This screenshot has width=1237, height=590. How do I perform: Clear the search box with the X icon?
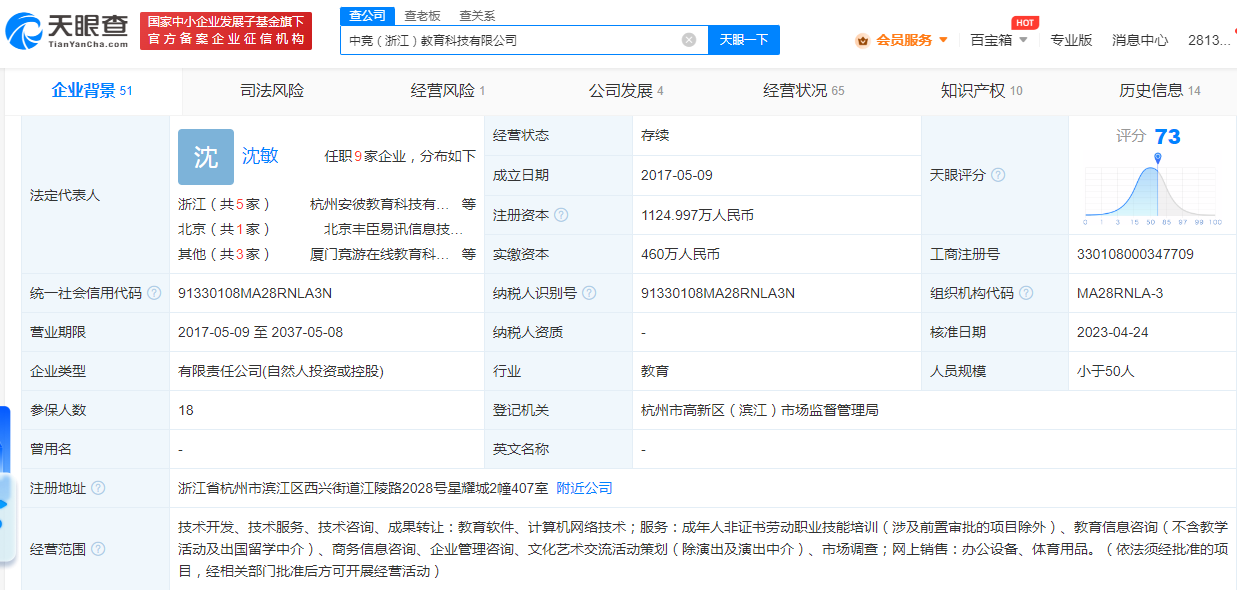pyautogui.click(x=689, y=40)
